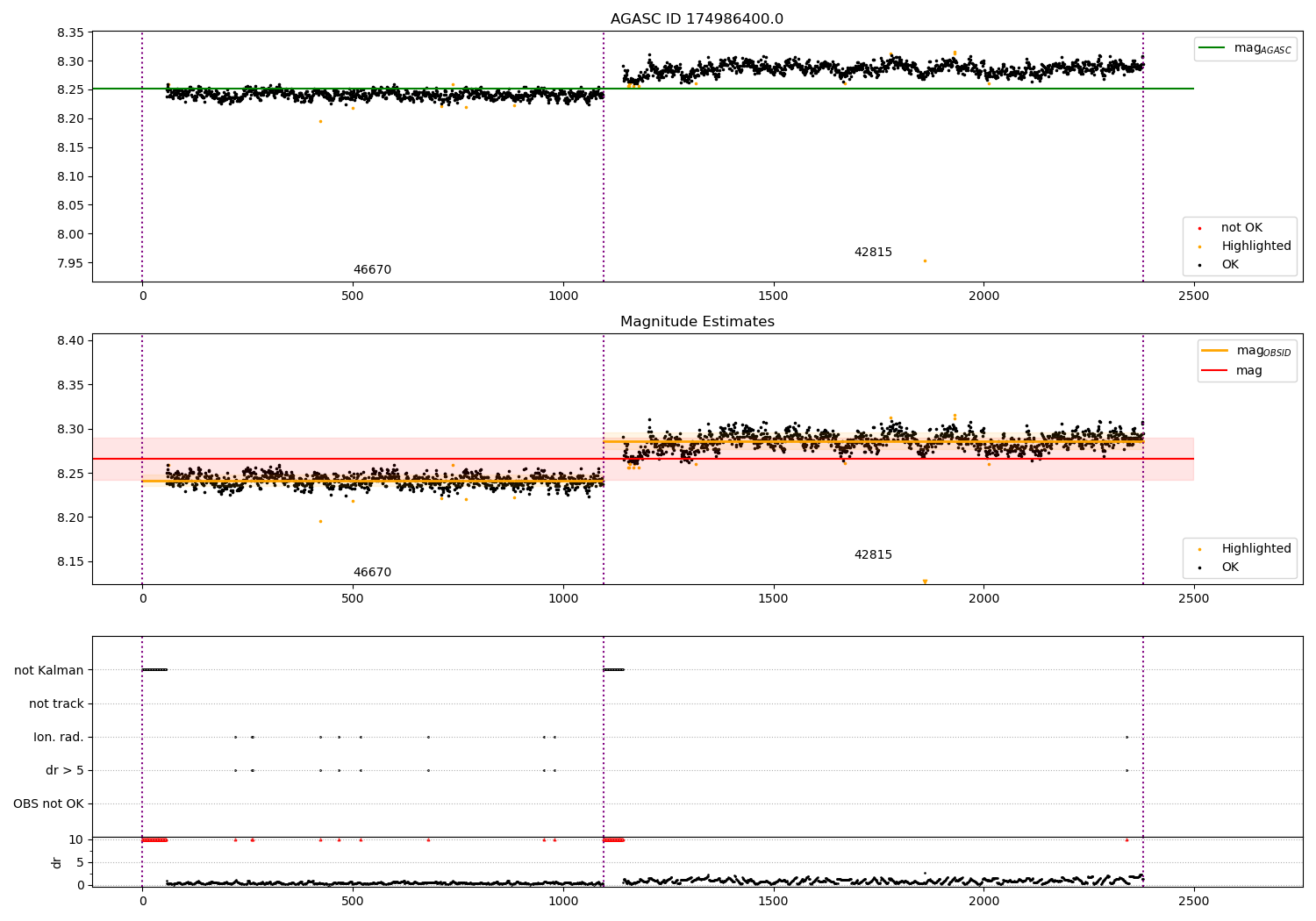Click the 10 tick on the dr axis
The height and width of the screenshot is (921, 1316).
[76, 839]
